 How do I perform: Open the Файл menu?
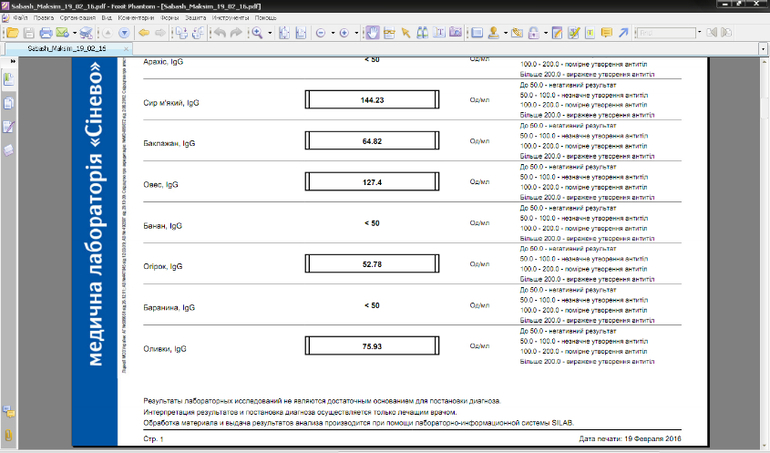20,18
